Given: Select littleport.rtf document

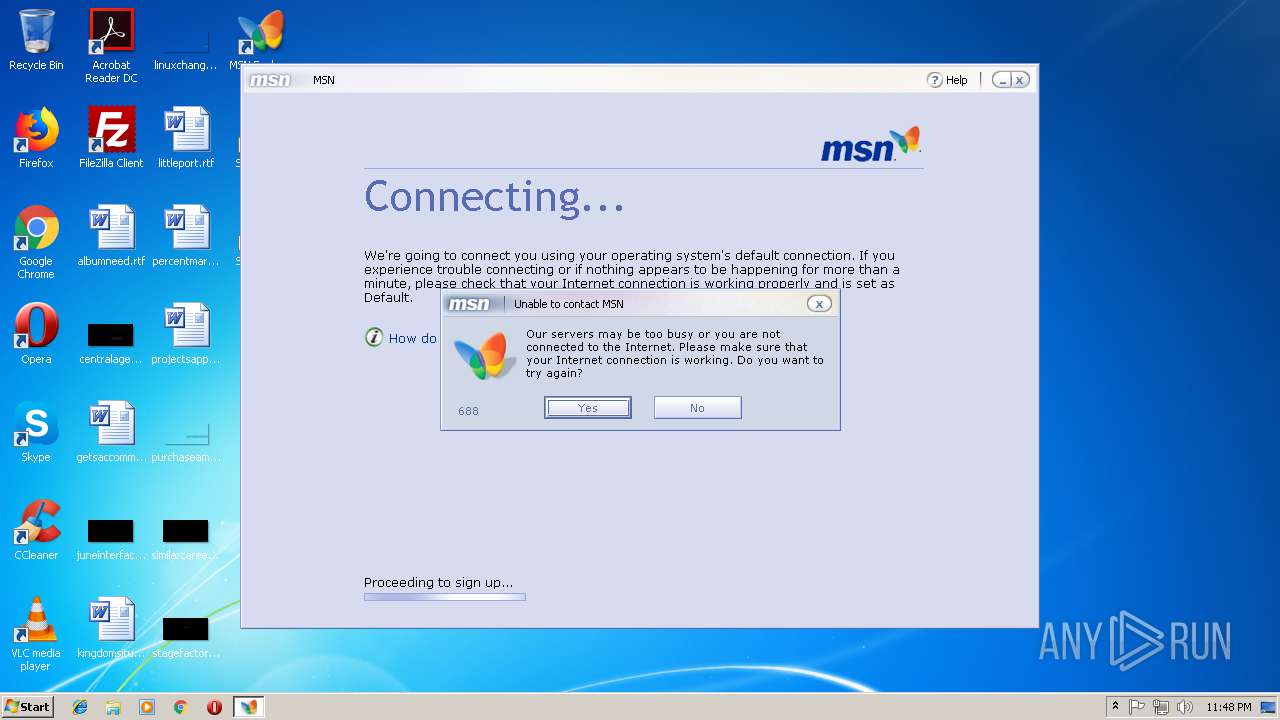Looking at the screenshot, I should click(186, 138).
